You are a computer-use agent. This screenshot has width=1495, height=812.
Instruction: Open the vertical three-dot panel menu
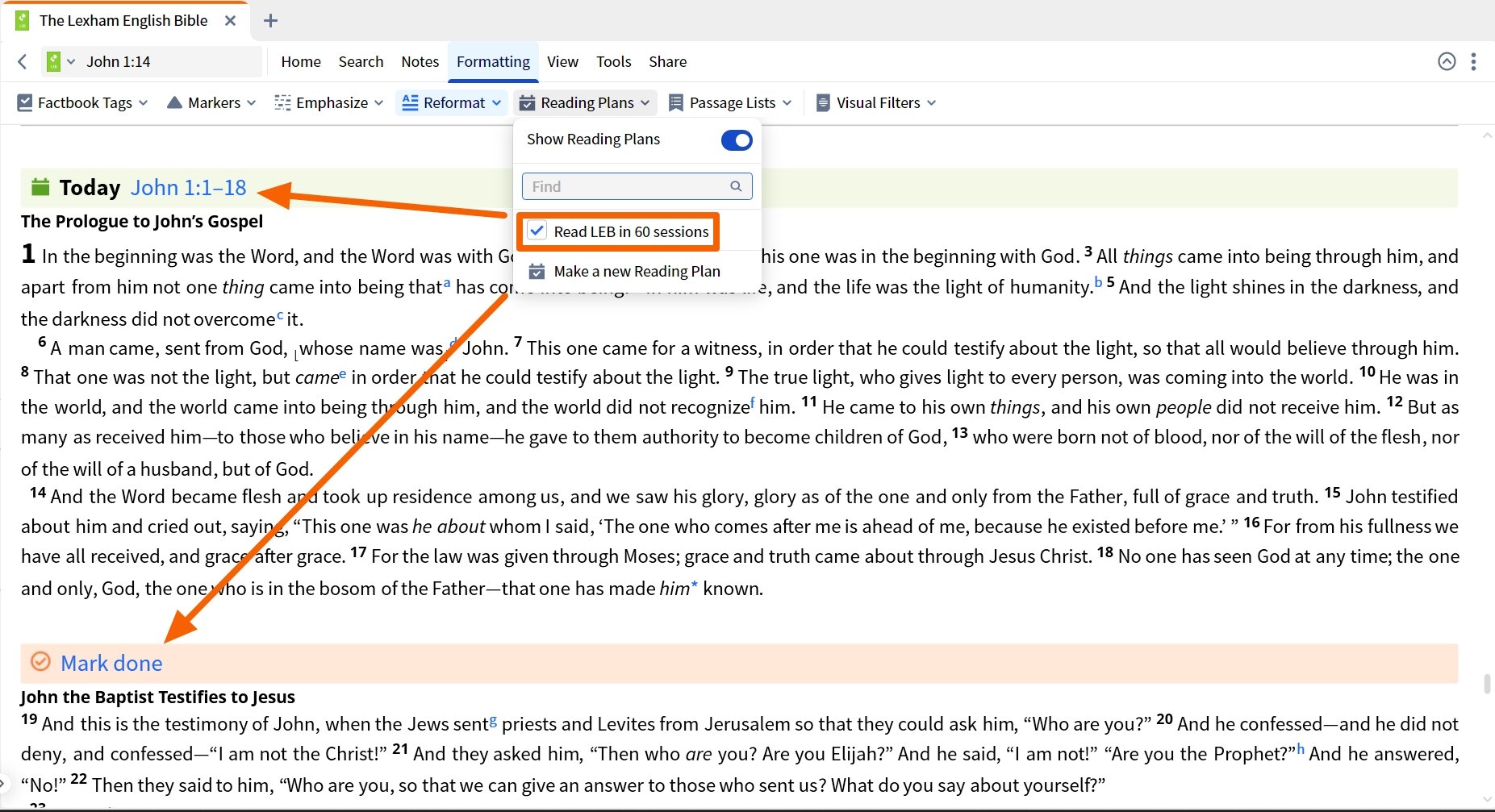[x=1474, y=61]
